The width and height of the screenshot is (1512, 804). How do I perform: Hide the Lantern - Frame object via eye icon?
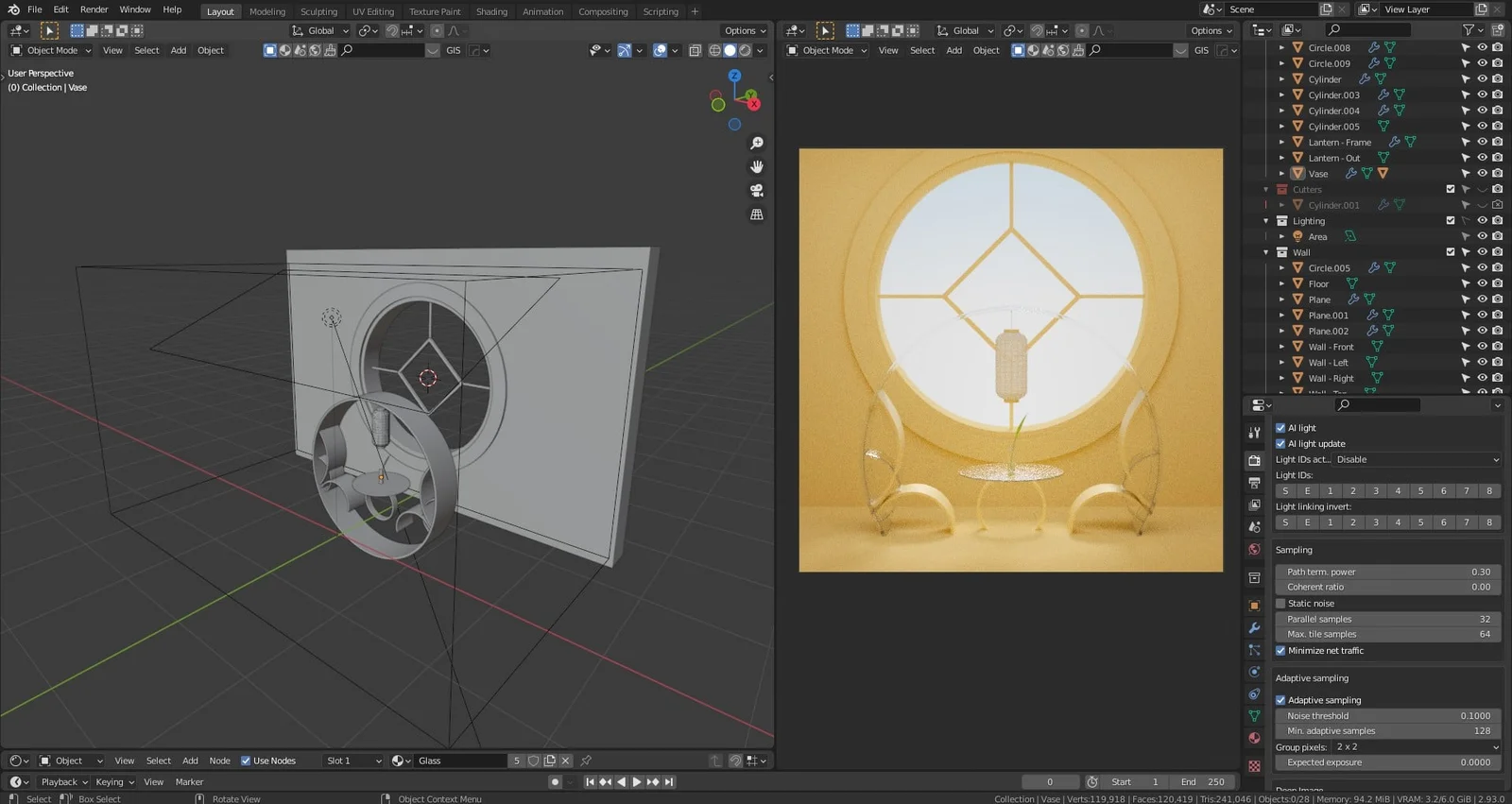pos(1482,142)
